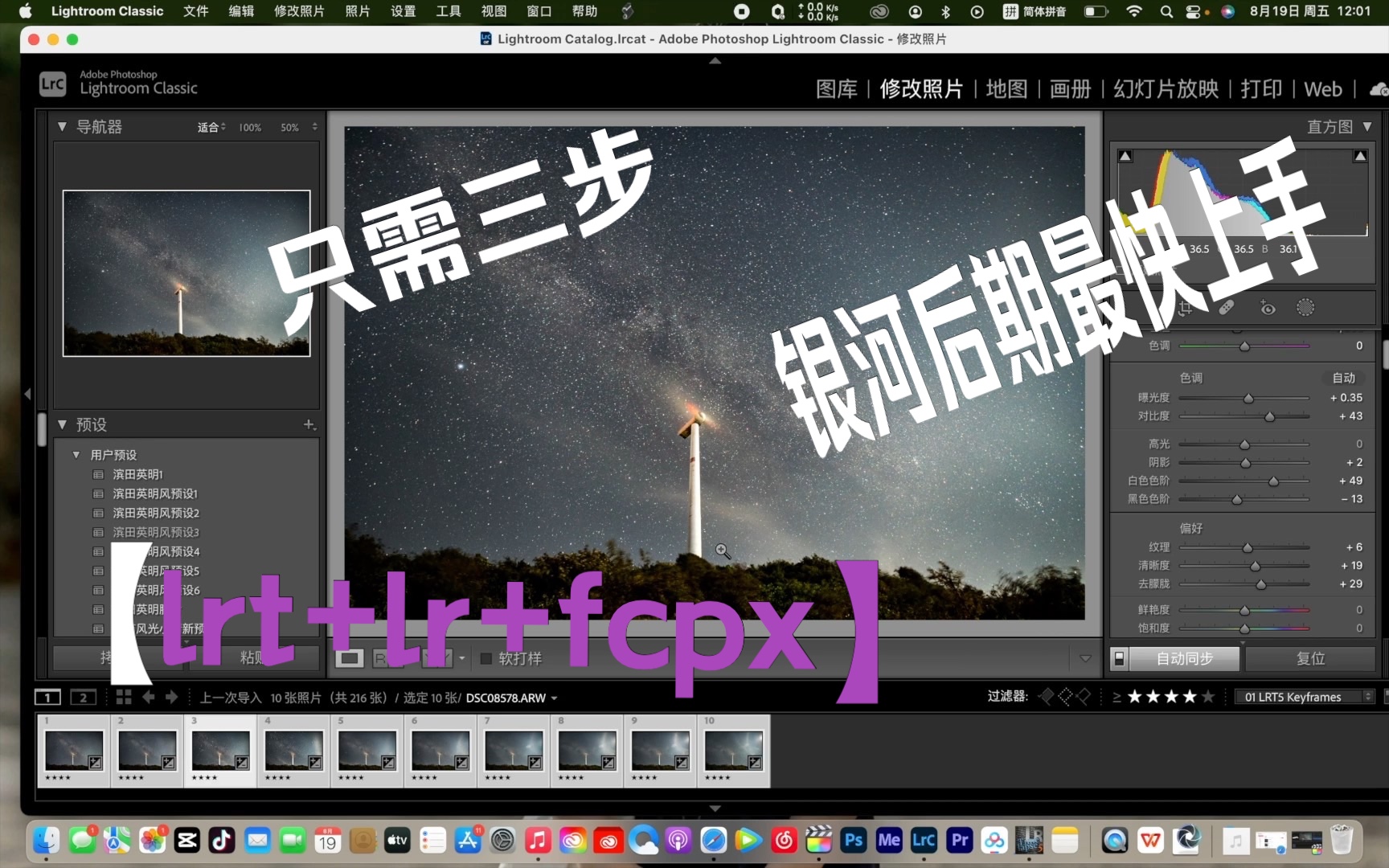The width and height of the screenshot is (1389, 868).
Task: Click the Creative Cloud icon in menu bar
Action: [x=878, y=12]
